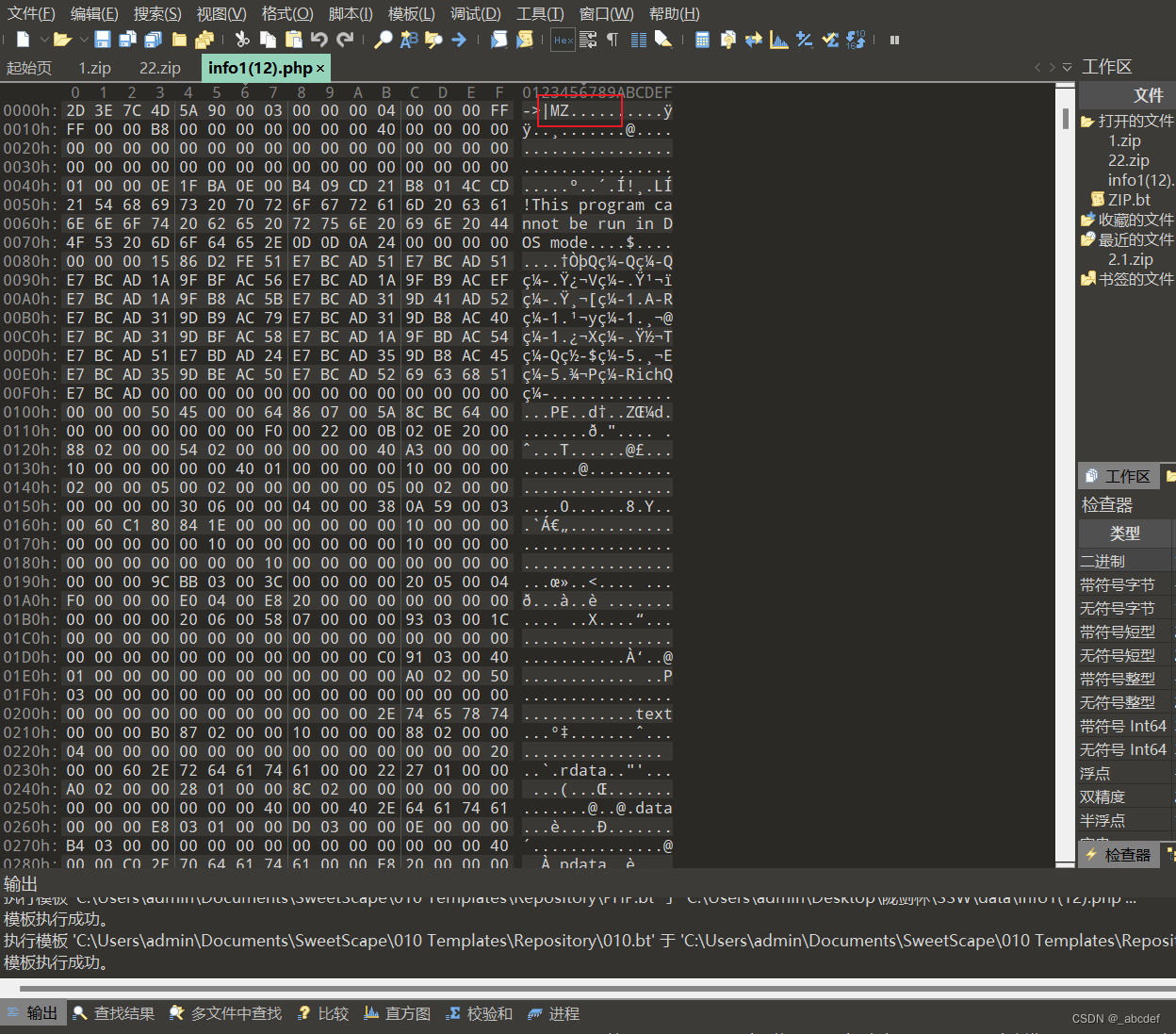
Task: Close the info1(12).php tab
Action: tap(320, 68)
